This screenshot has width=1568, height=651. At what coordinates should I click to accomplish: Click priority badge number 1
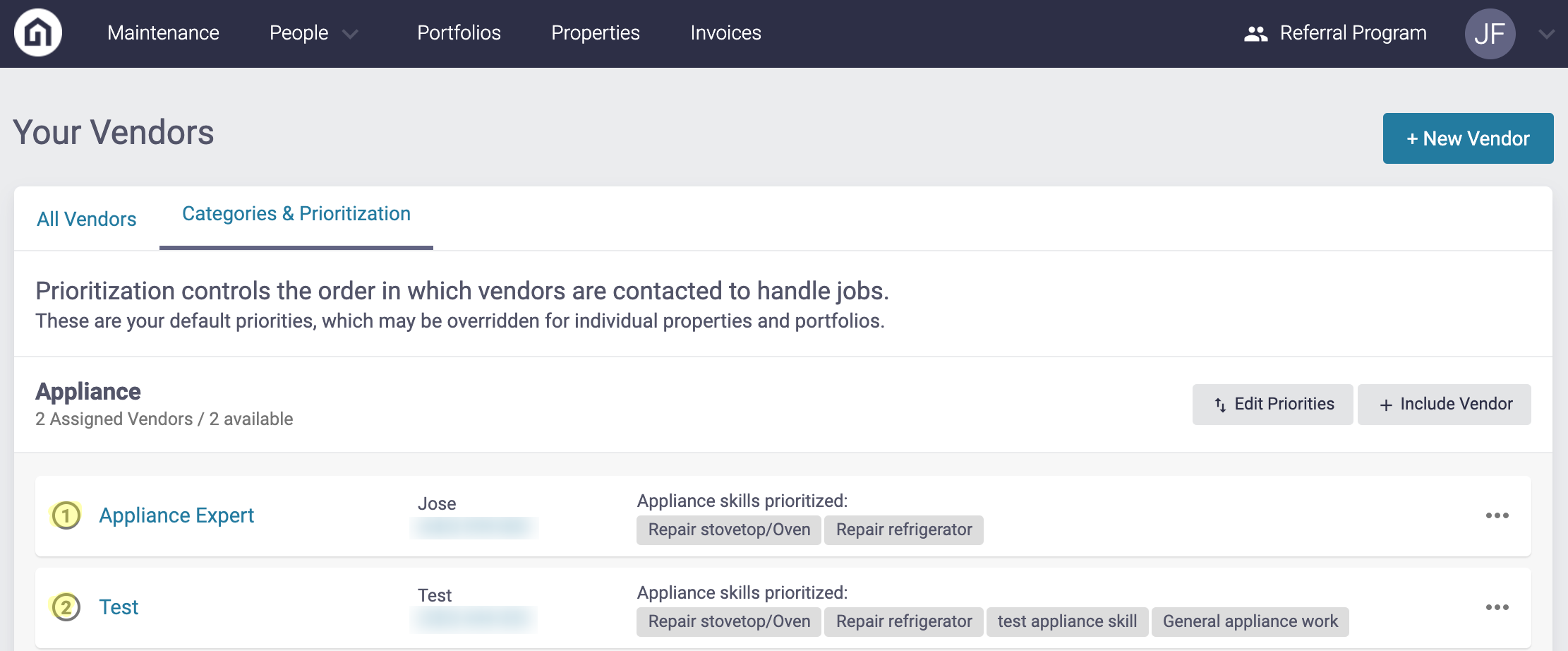coord(66,515)
